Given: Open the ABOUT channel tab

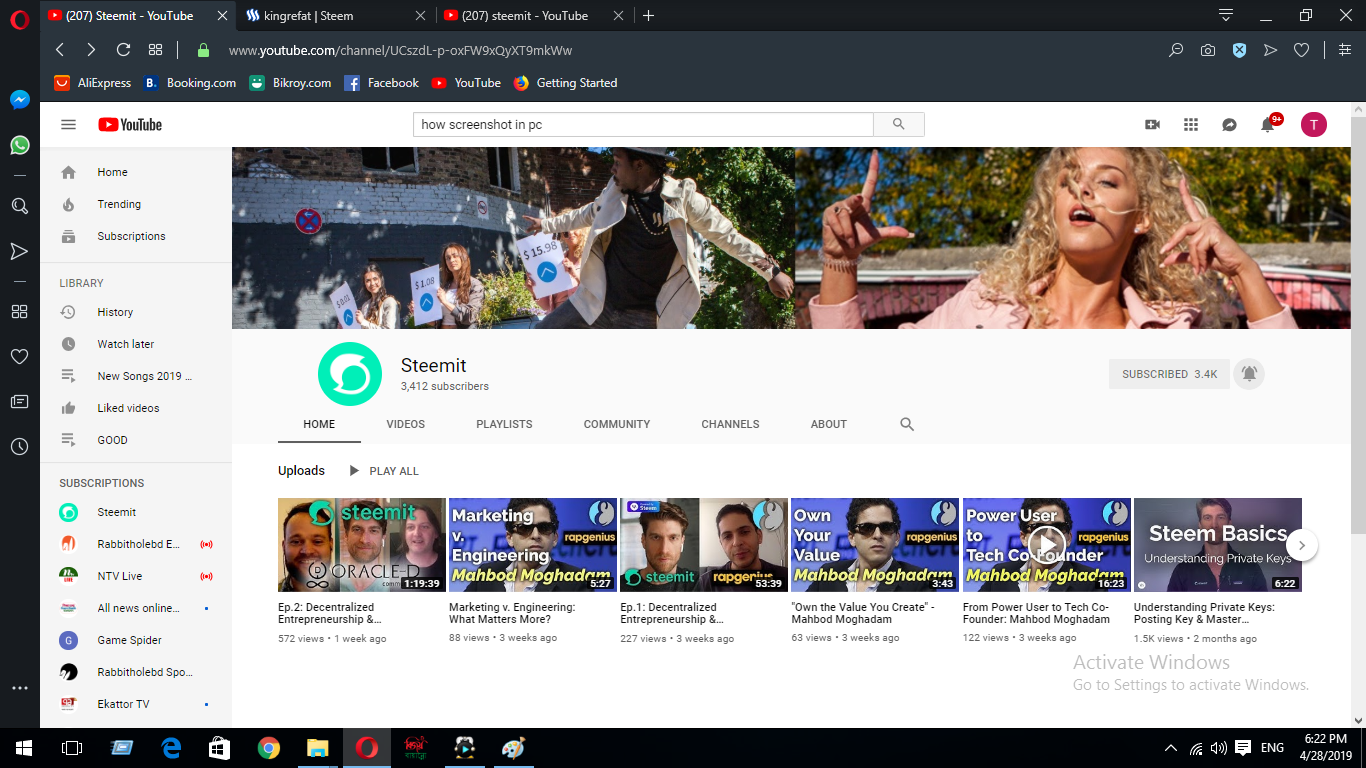Looking at the screenshot, I should [x=829, y=424].
